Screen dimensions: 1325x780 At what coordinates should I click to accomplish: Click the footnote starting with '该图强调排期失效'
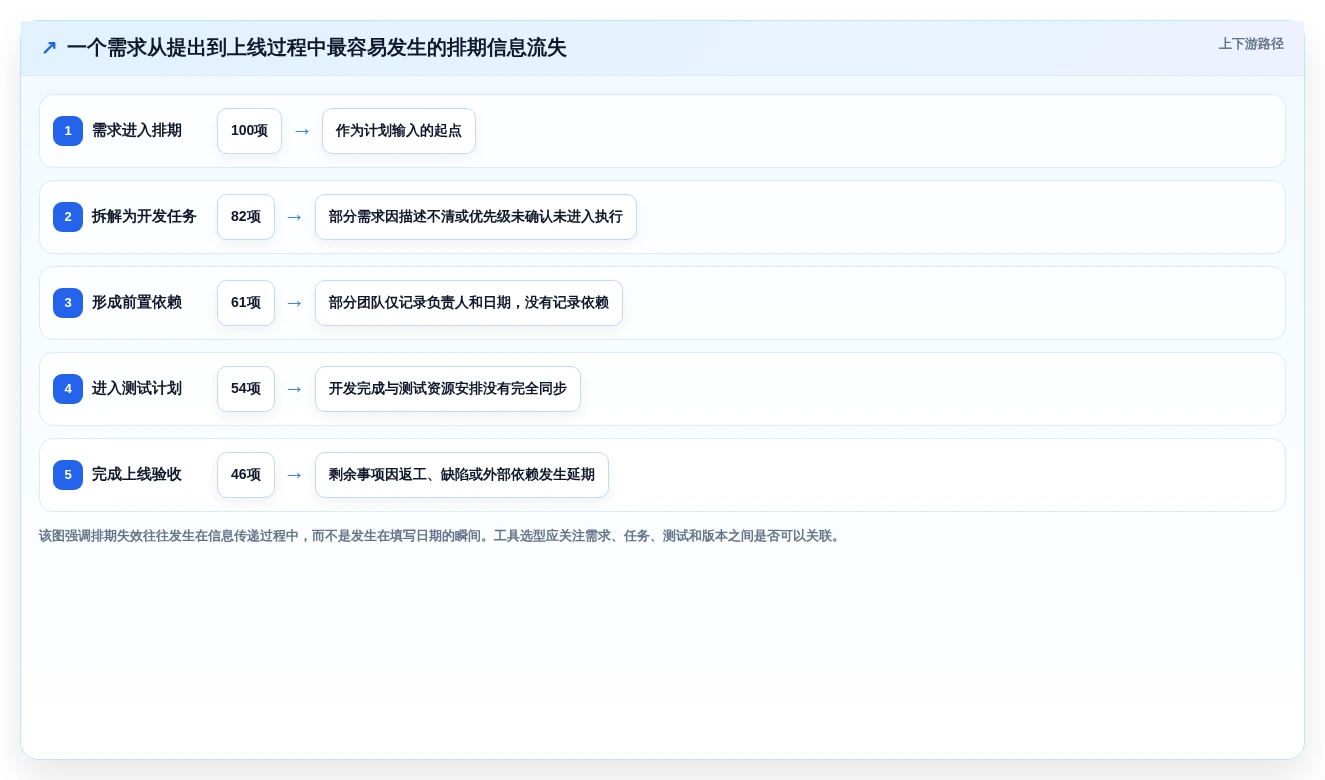tap(442, 536)
